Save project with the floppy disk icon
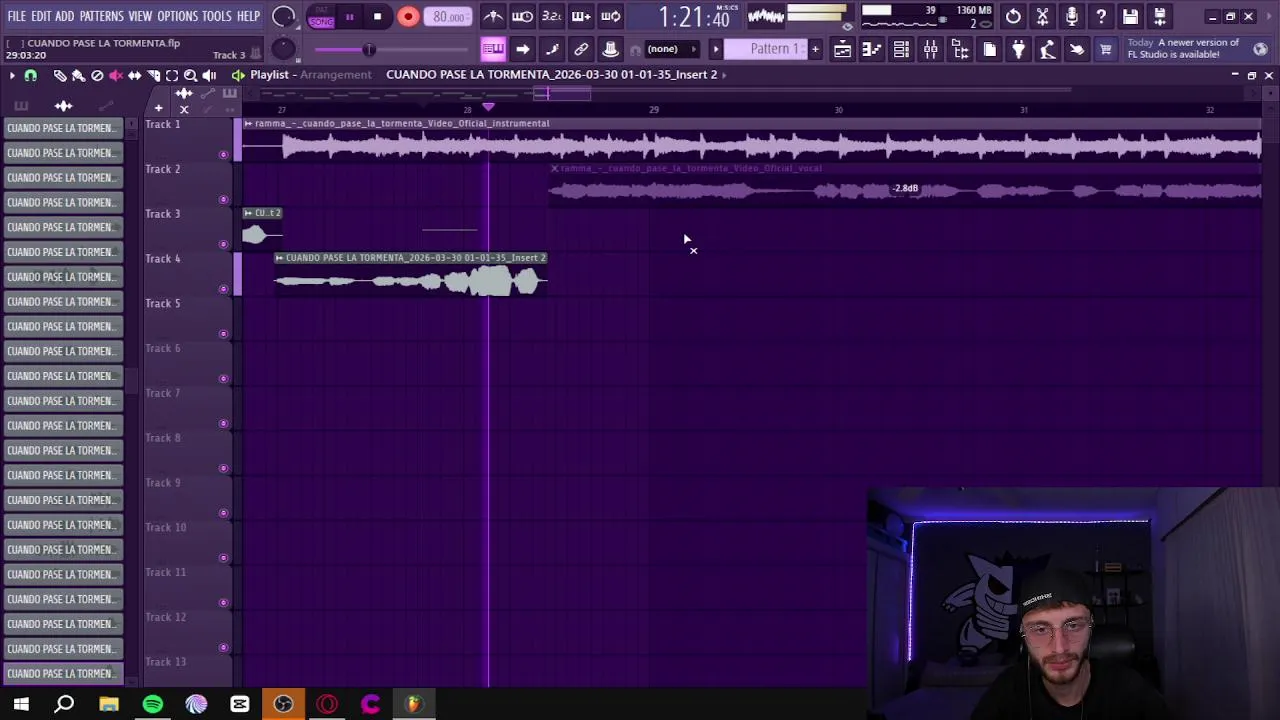The height and width of the screenshot is (720, 1280). click(1130, 16)
